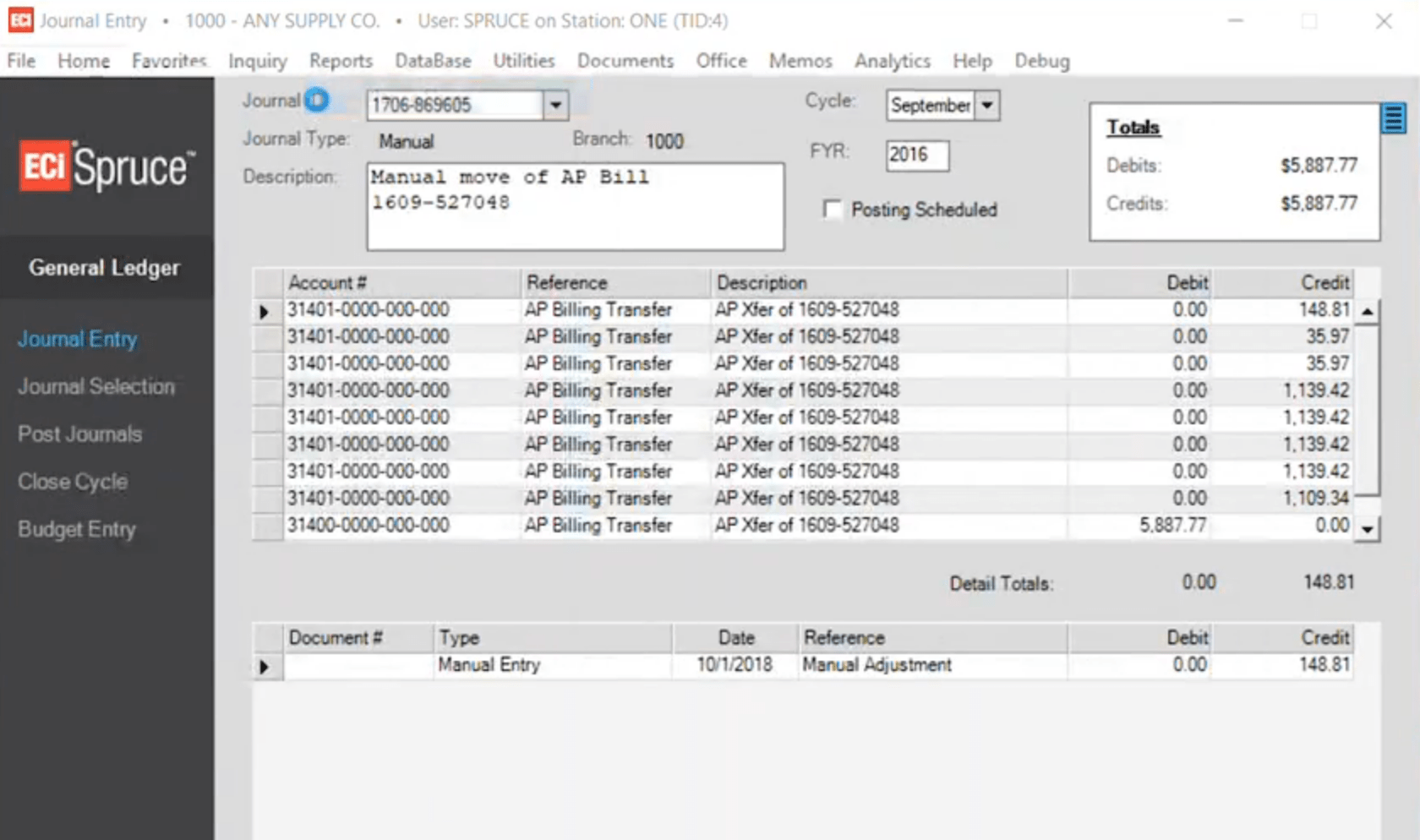The height and width of the screenshot is (840, 1420).
Task: Open Post Journals from the sidebar
Action: tap(80, 434)
